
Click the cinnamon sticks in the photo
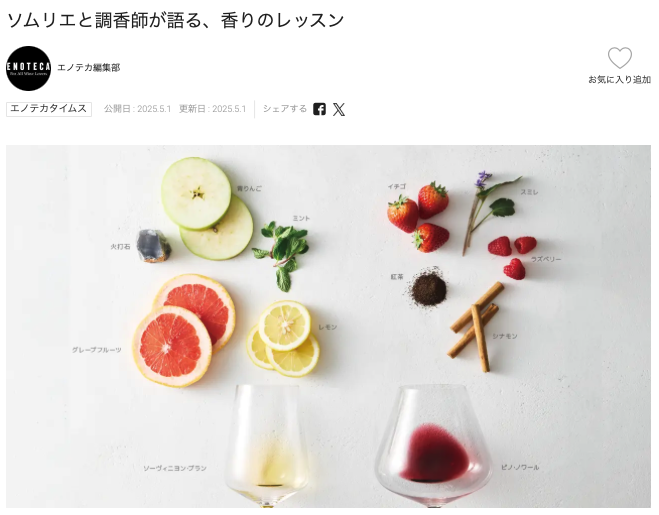476,327
